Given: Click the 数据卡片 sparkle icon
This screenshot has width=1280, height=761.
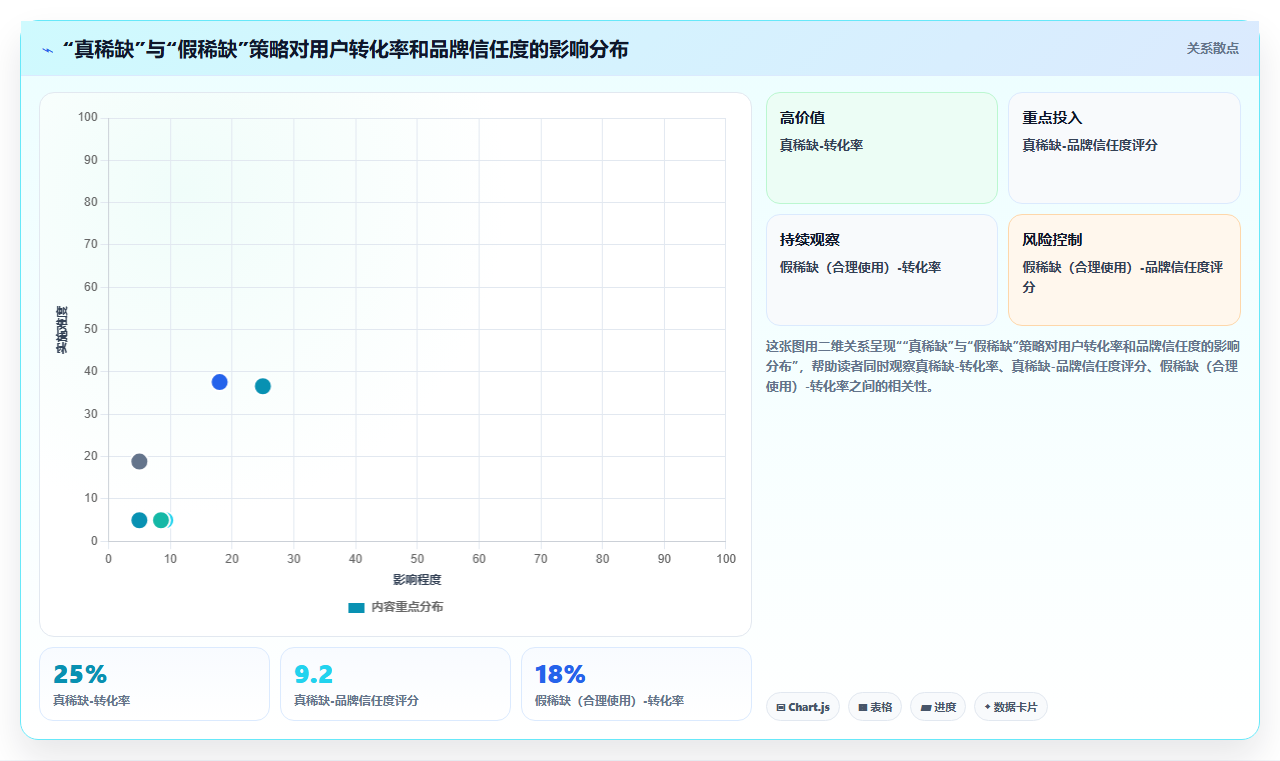Looking at the screenshot, I should (987, 707).
